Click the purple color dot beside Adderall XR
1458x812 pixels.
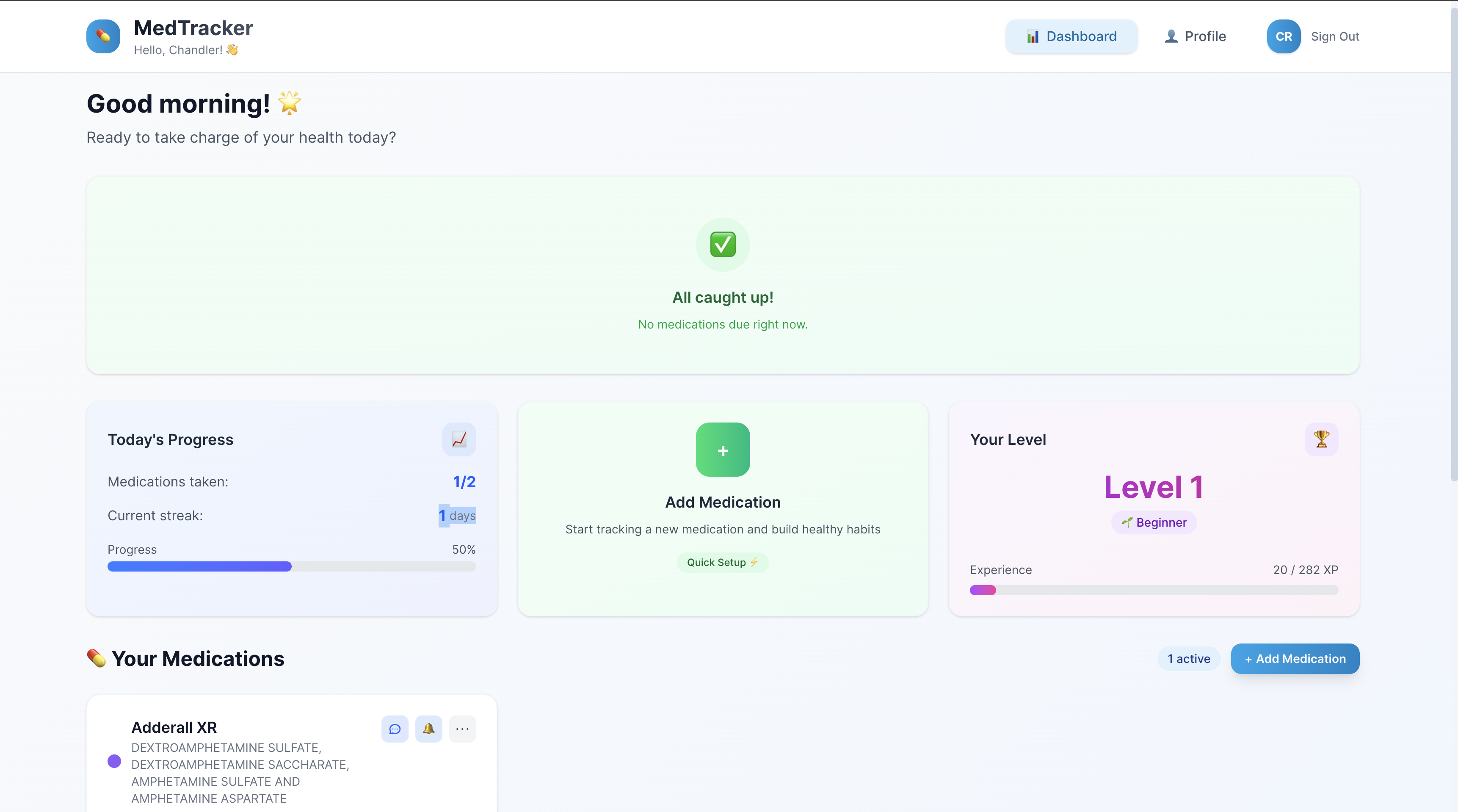[x=114, y=761]
